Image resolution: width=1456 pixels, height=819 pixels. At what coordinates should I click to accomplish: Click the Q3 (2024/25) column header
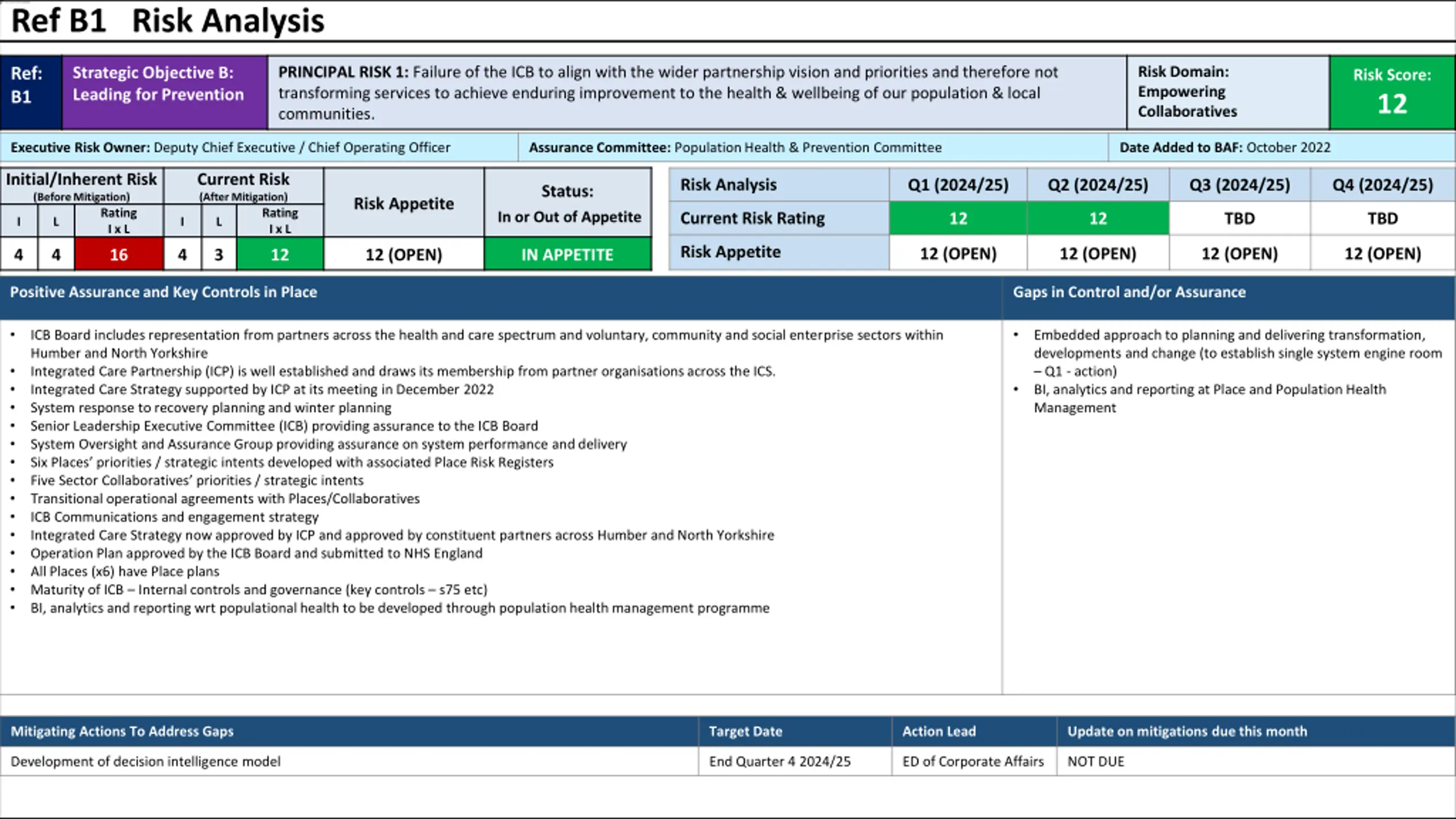pos(1239,185)
